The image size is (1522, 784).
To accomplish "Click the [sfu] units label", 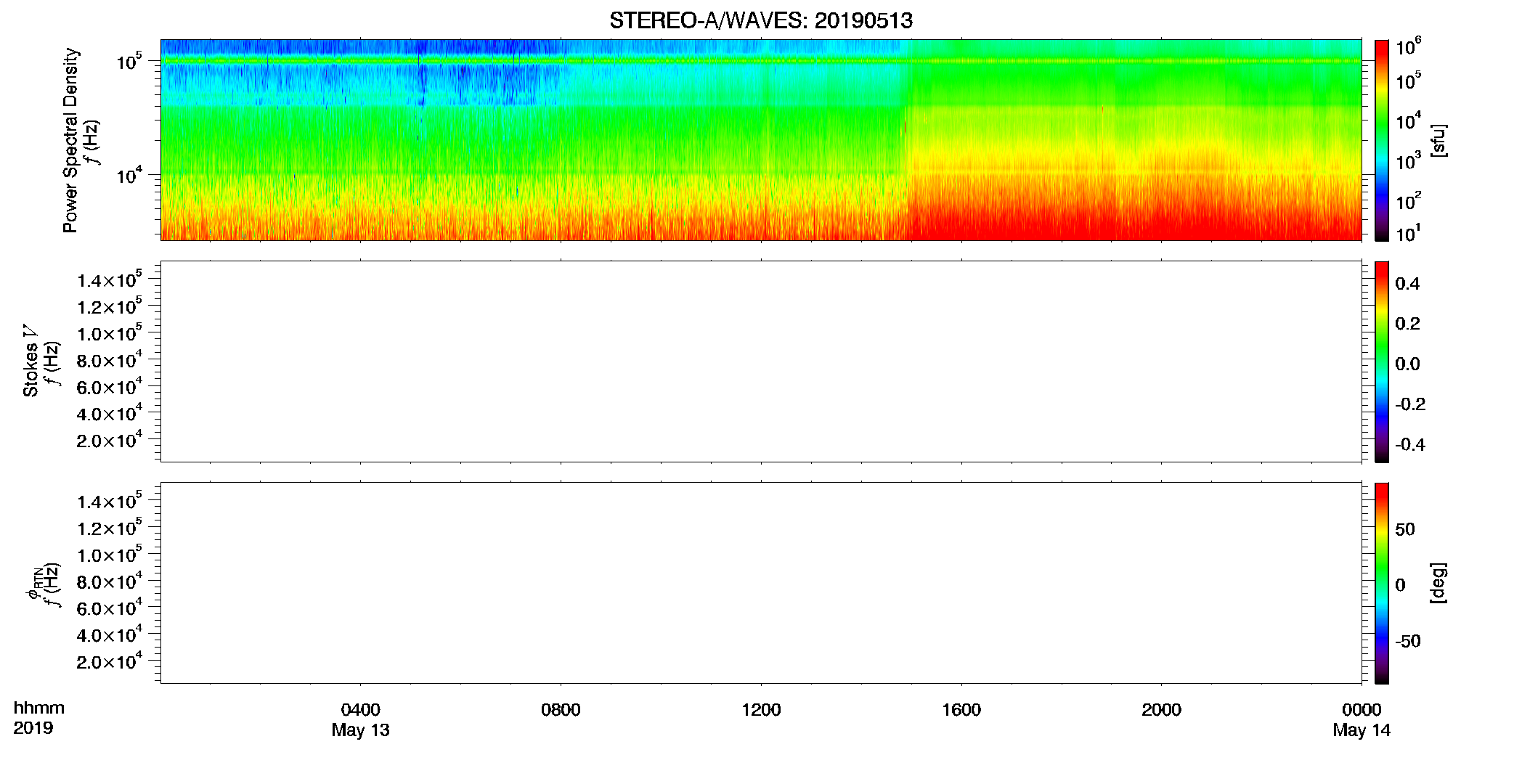I will [x=1438, y=140].
